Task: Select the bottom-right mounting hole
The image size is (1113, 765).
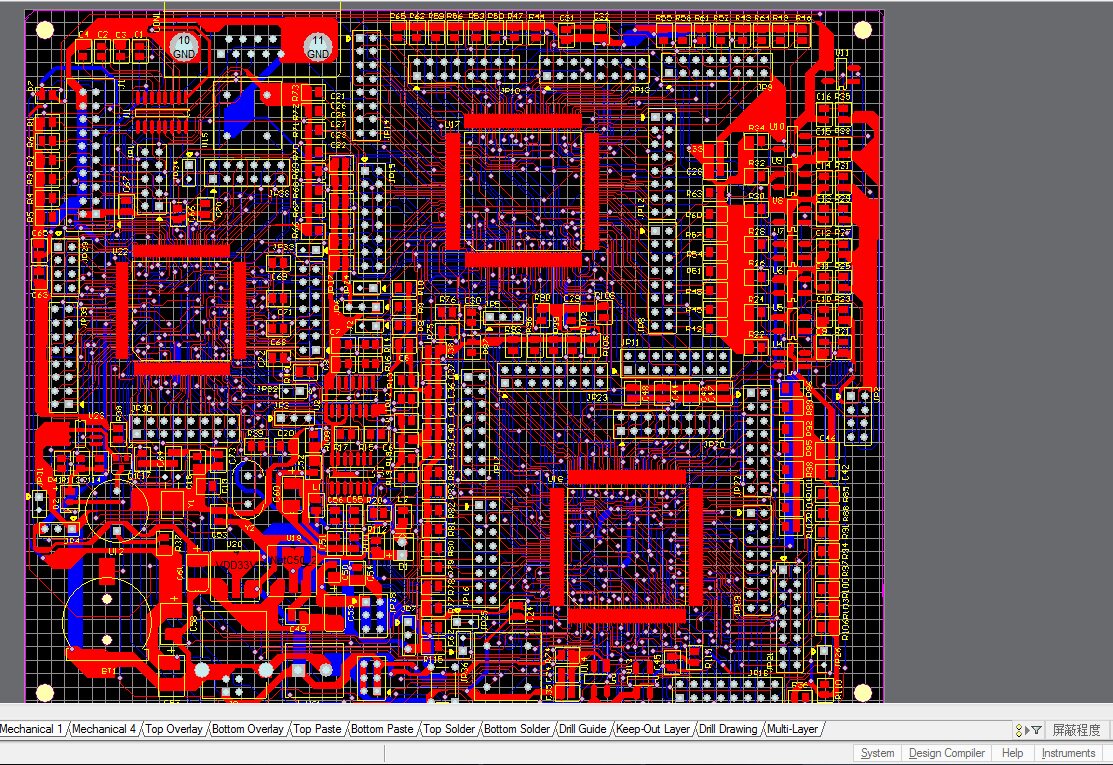Action: coord(862,692)
